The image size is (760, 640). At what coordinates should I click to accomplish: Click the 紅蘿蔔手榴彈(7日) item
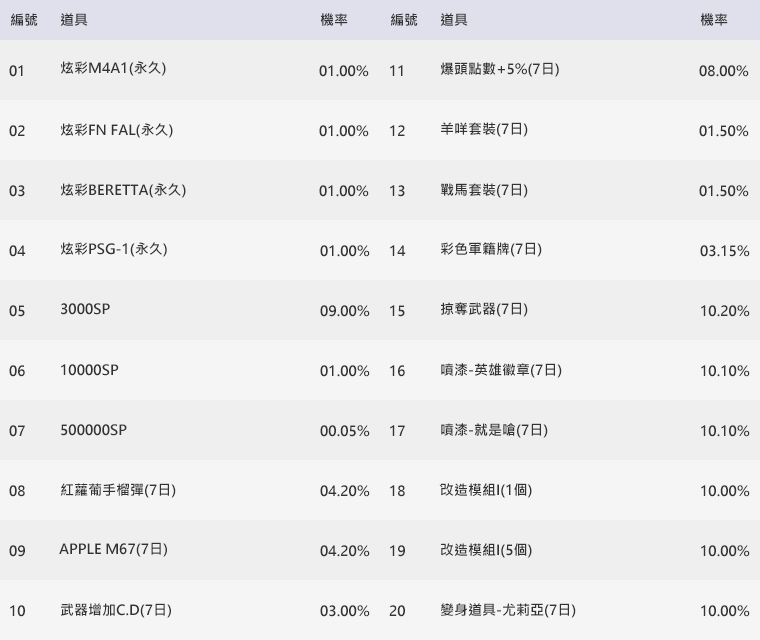118,490
